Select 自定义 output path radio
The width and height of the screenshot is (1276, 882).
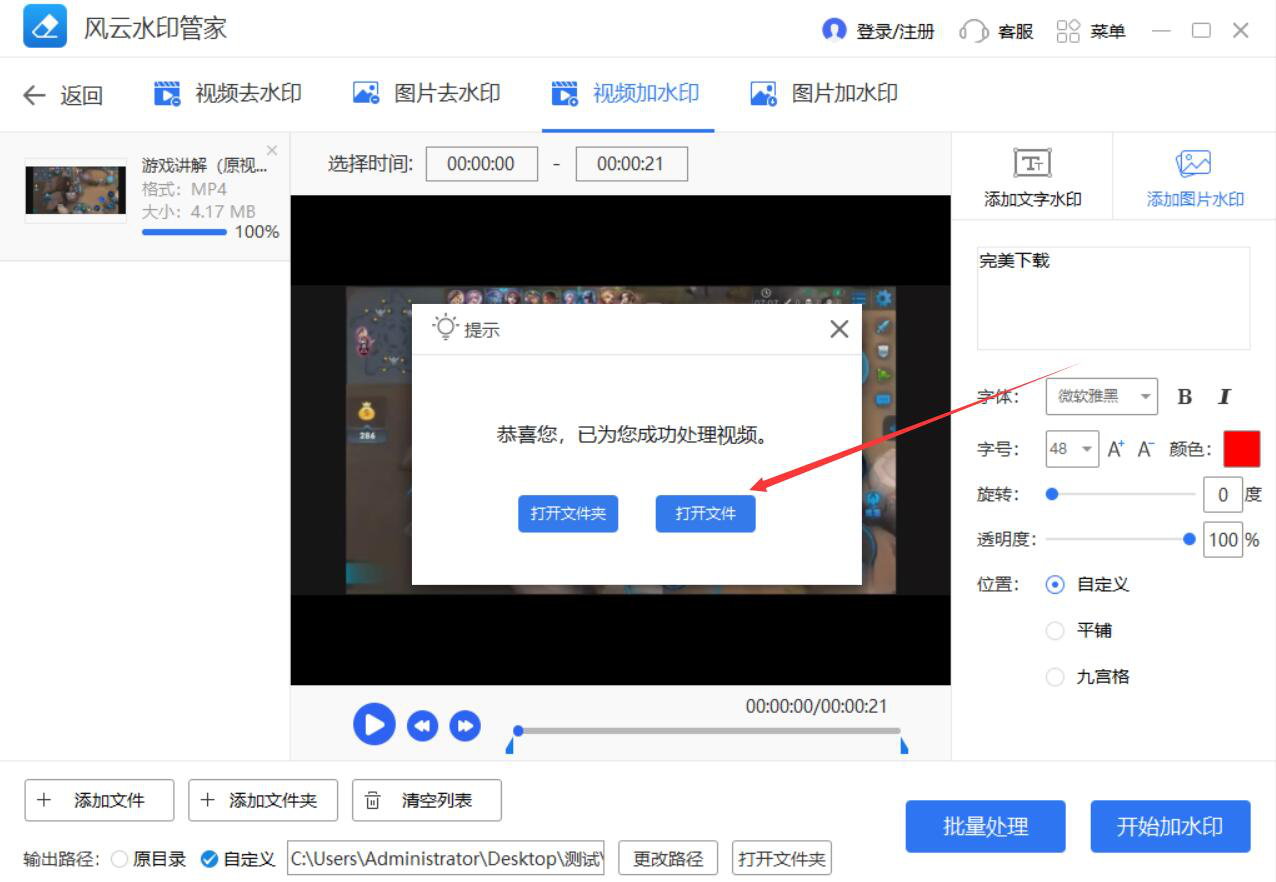click(x=209, y=859)
